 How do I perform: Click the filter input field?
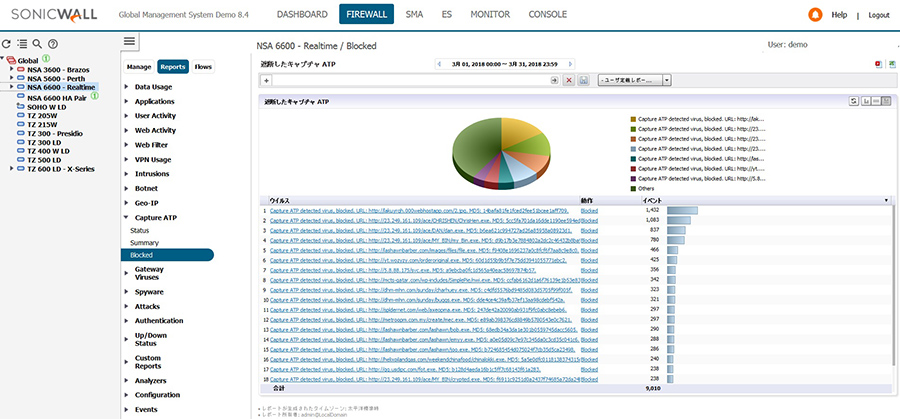pyautogui.click(x=410, y=80)
